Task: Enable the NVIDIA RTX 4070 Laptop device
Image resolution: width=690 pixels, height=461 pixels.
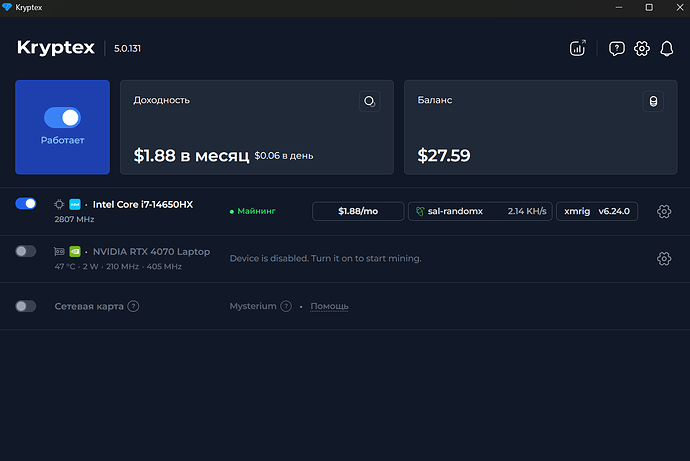Action: 26,251
